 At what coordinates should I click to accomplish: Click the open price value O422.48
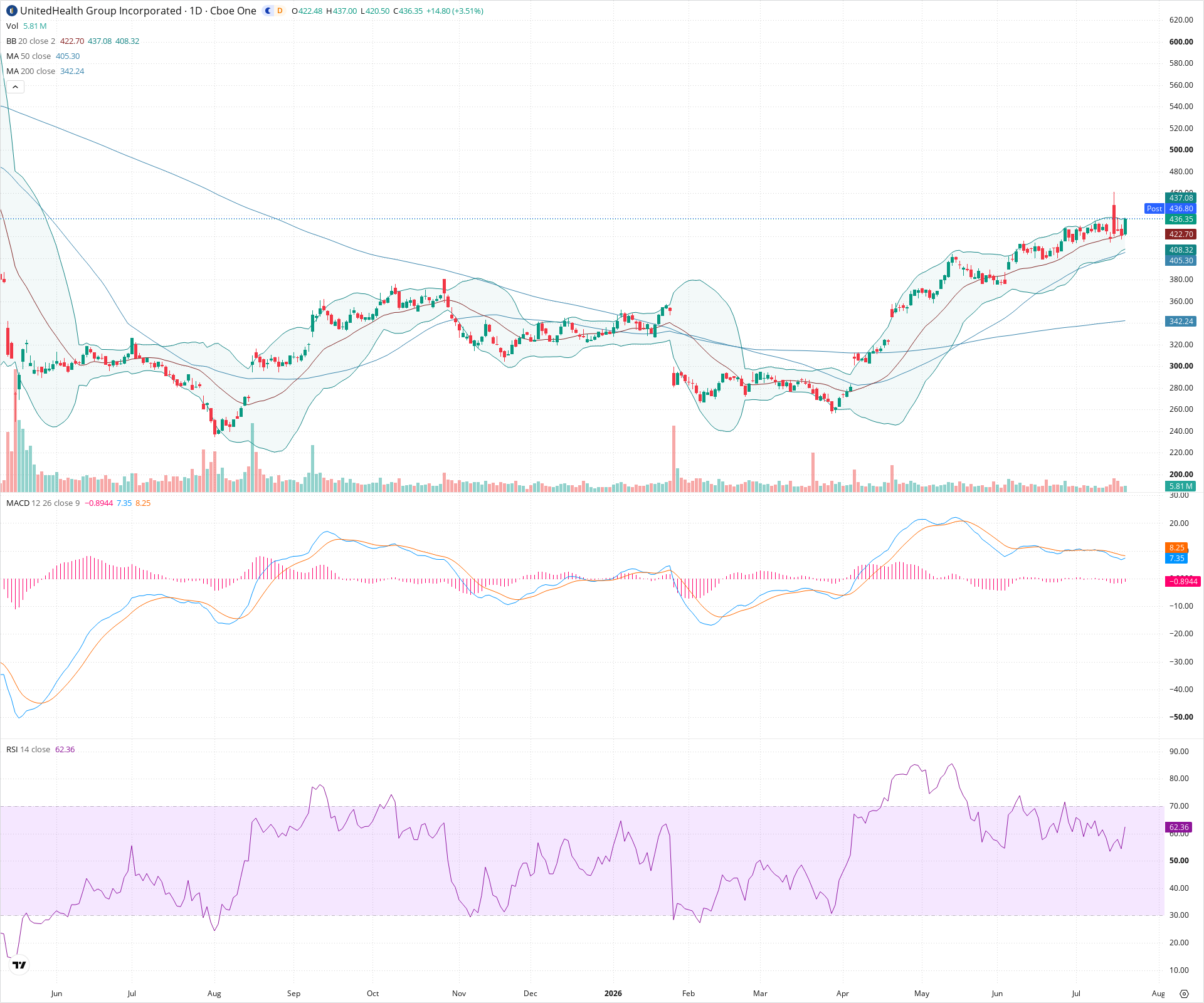coord(307,11)
